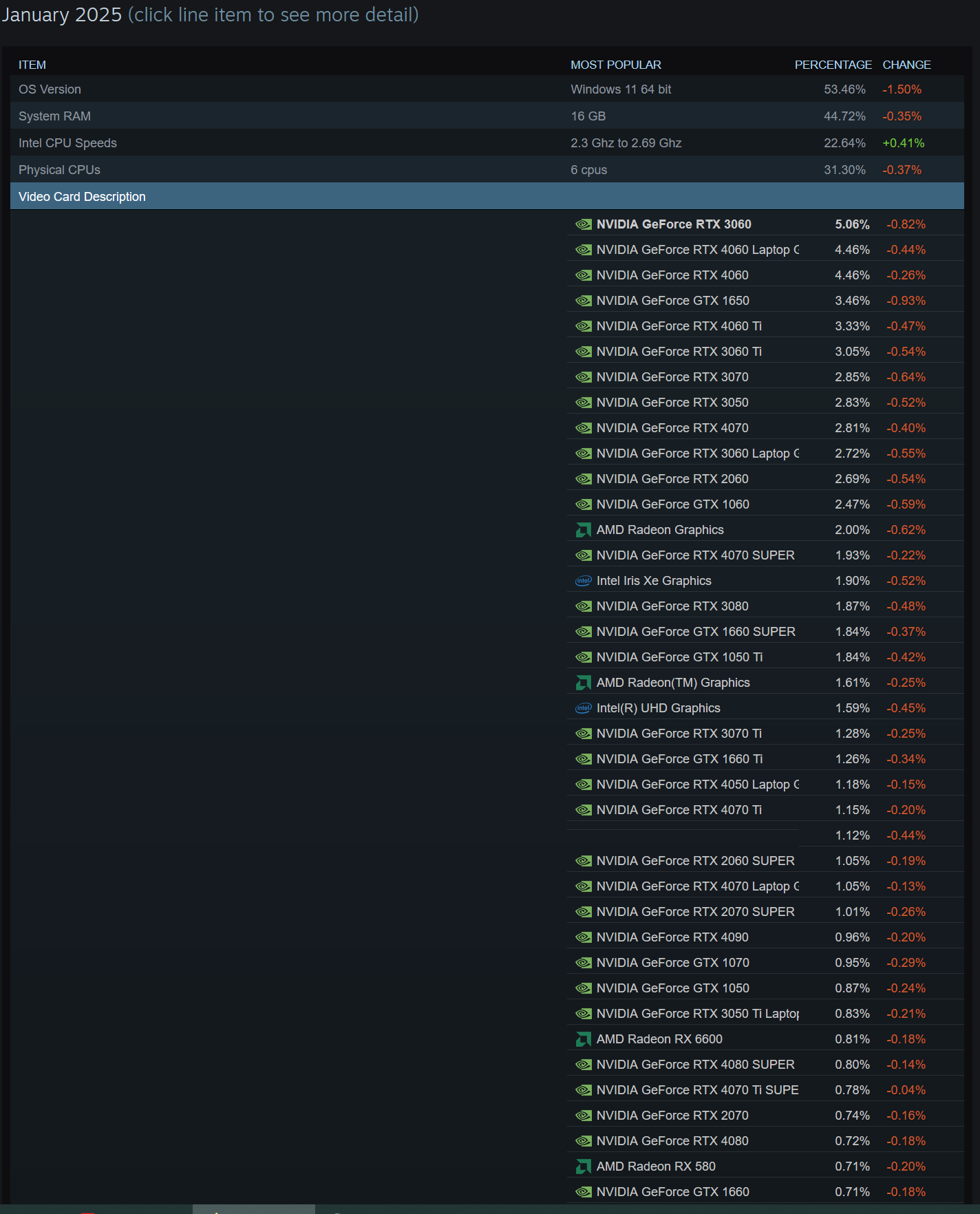Click NVIDIA icon beside GTX 1660 Ti

[x=583, y=759]
